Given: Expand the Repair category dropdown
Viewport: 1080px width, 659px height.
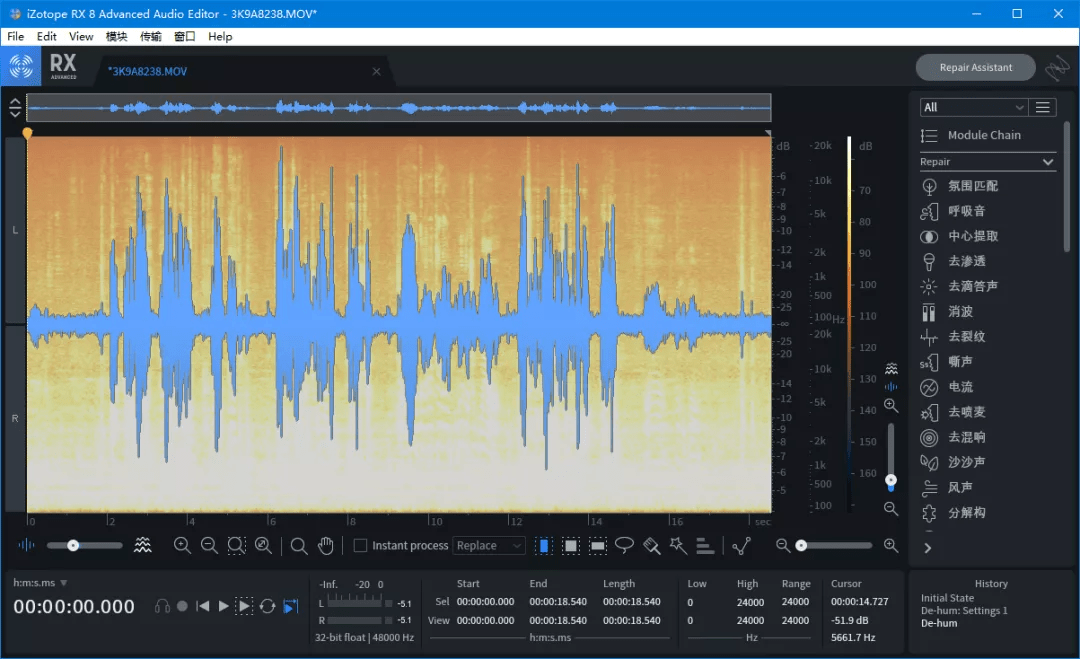Looking at the screenshot, I should tap(987, 162).
